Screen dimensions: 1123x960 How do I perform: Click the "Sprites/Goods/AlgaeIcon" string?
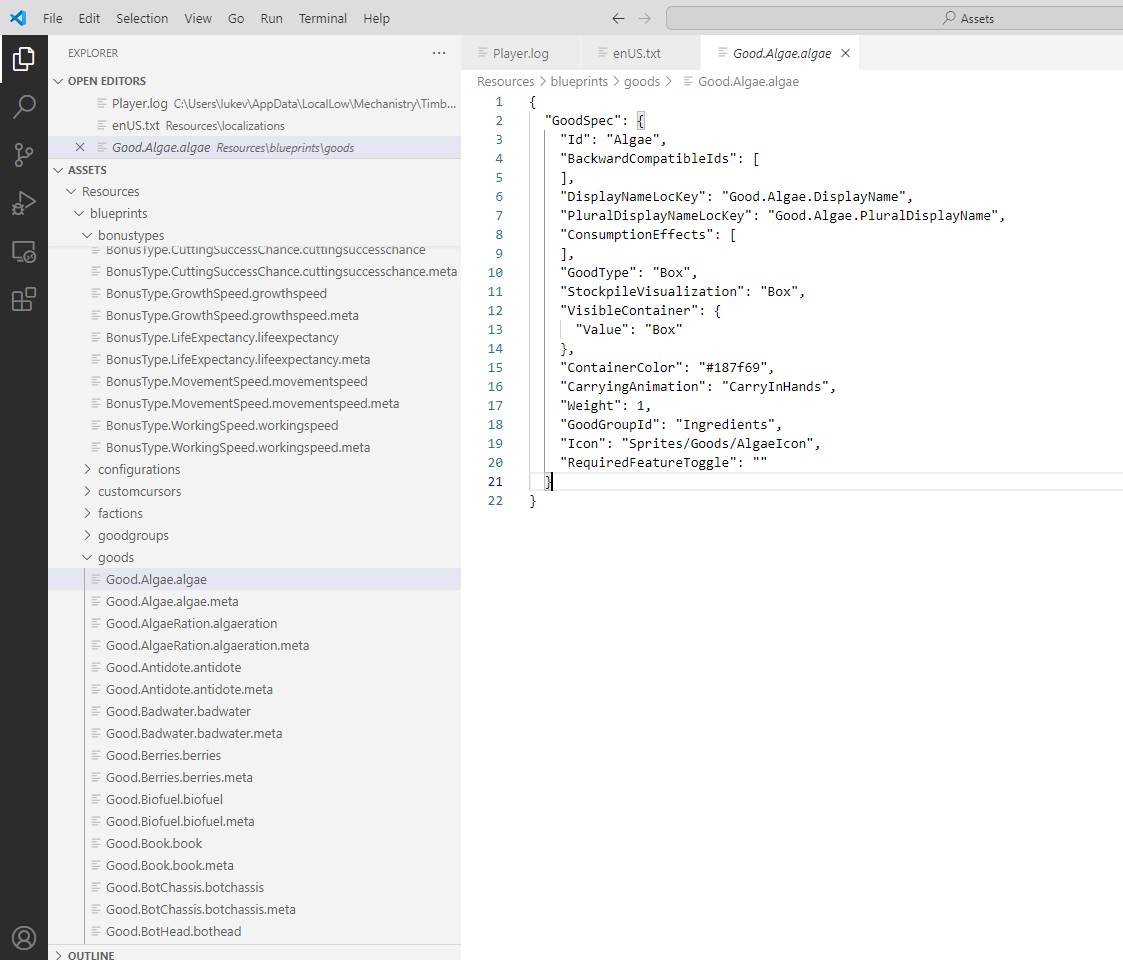coord(717,443)
